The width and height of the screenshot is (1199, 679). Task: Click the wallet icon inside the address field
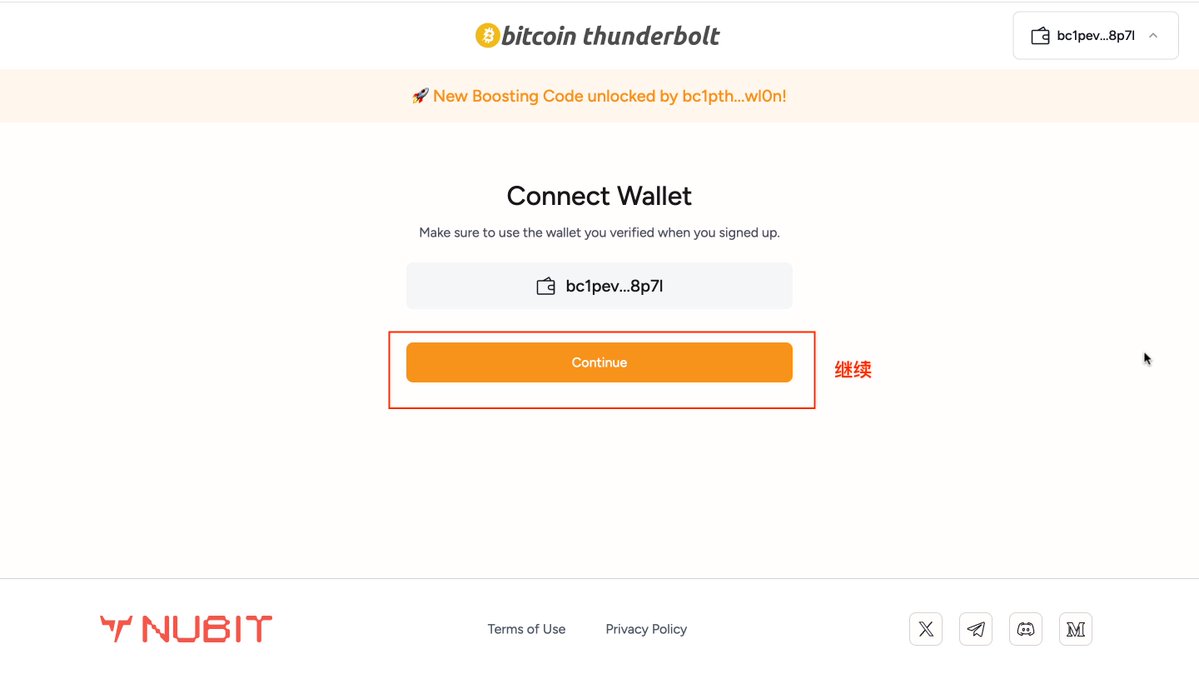point(545,286)
